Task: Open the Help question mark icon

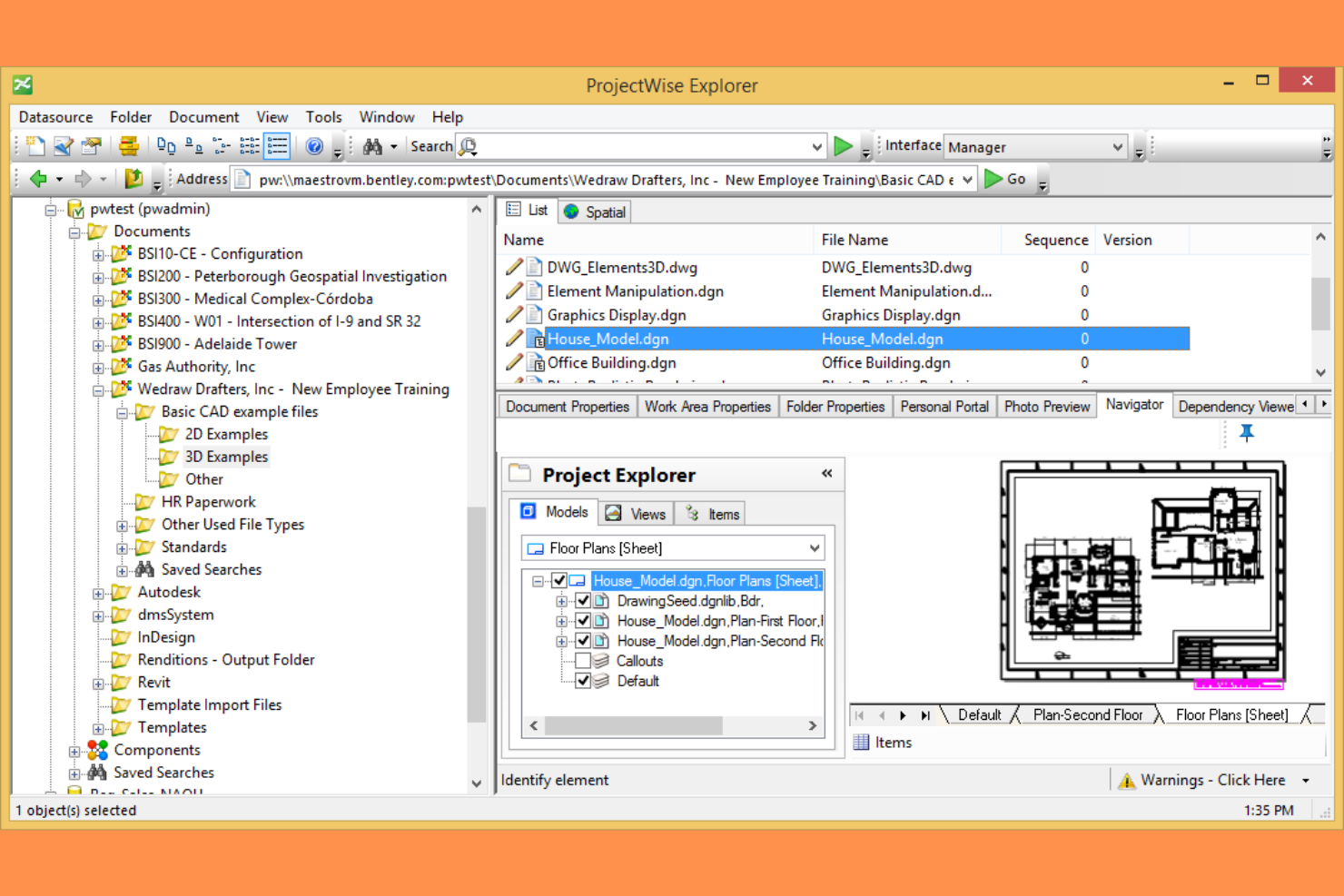Action: [x=313, y=145]
